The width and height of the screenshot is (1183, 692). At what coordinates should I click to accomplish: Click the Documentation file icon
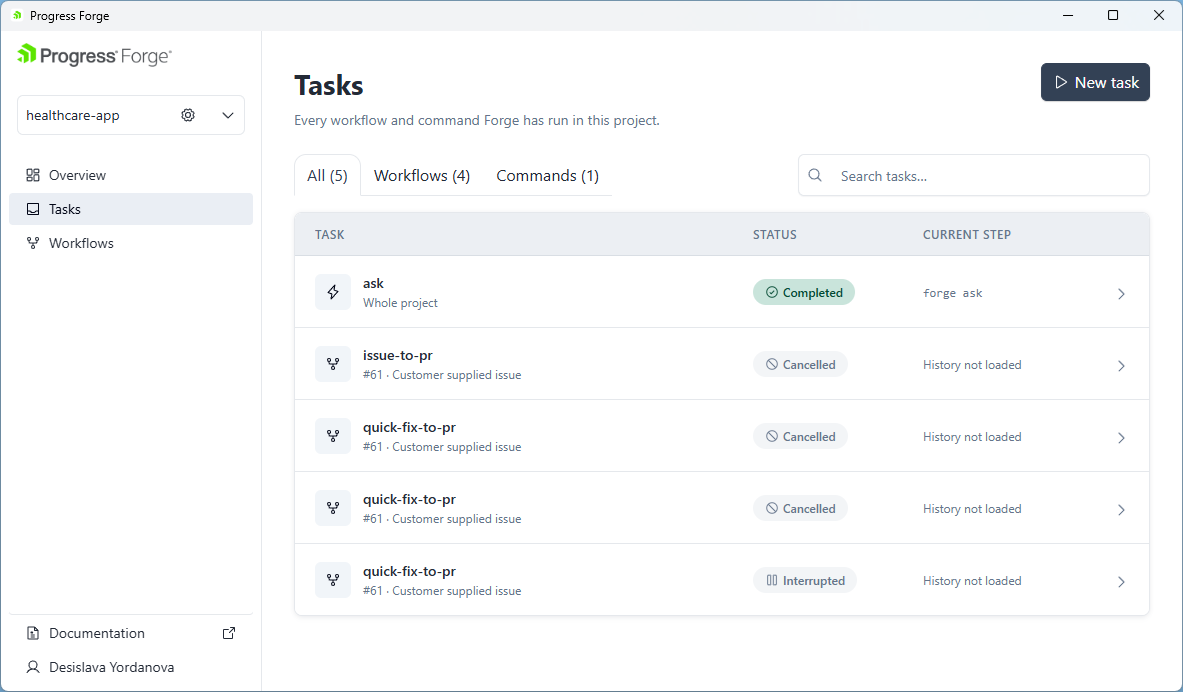pyautogui.click(x=32, y=633)
